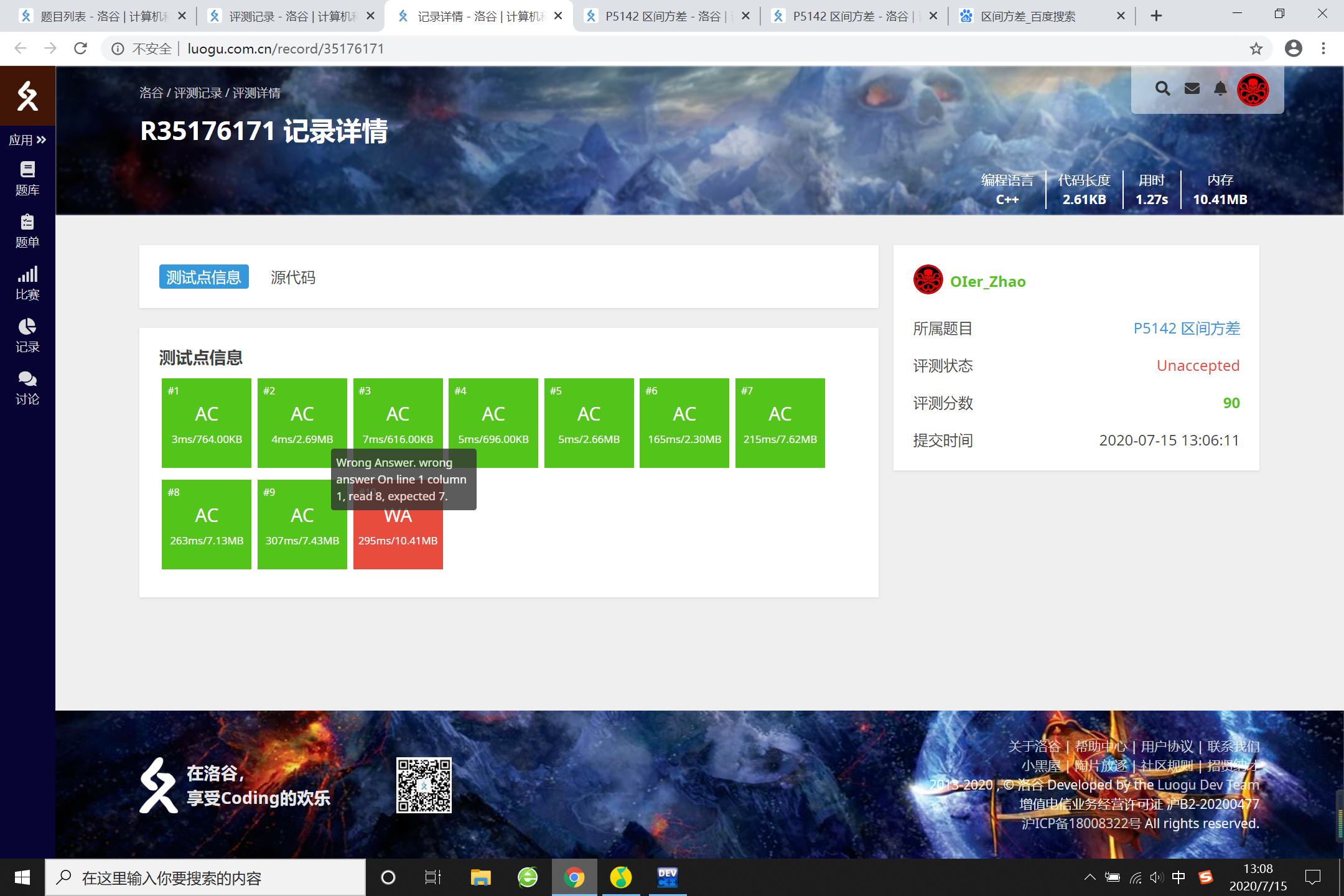Open the notifications bell icon
Viewport: 1344px width, 896px height.
[1220, 89]
